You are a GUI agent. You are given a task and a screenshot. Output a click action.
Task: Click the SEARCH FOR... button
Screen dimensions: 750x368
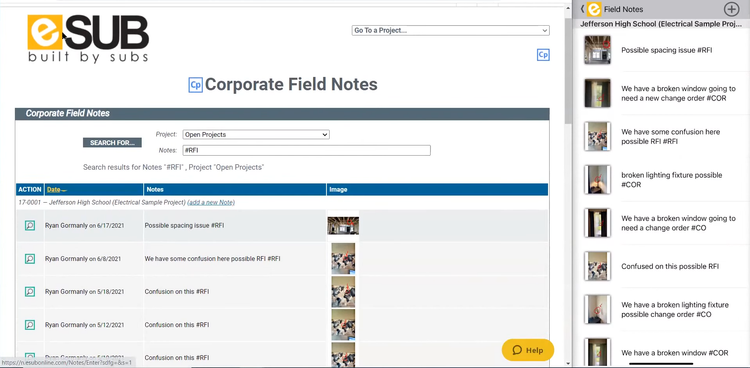point(112,143)
